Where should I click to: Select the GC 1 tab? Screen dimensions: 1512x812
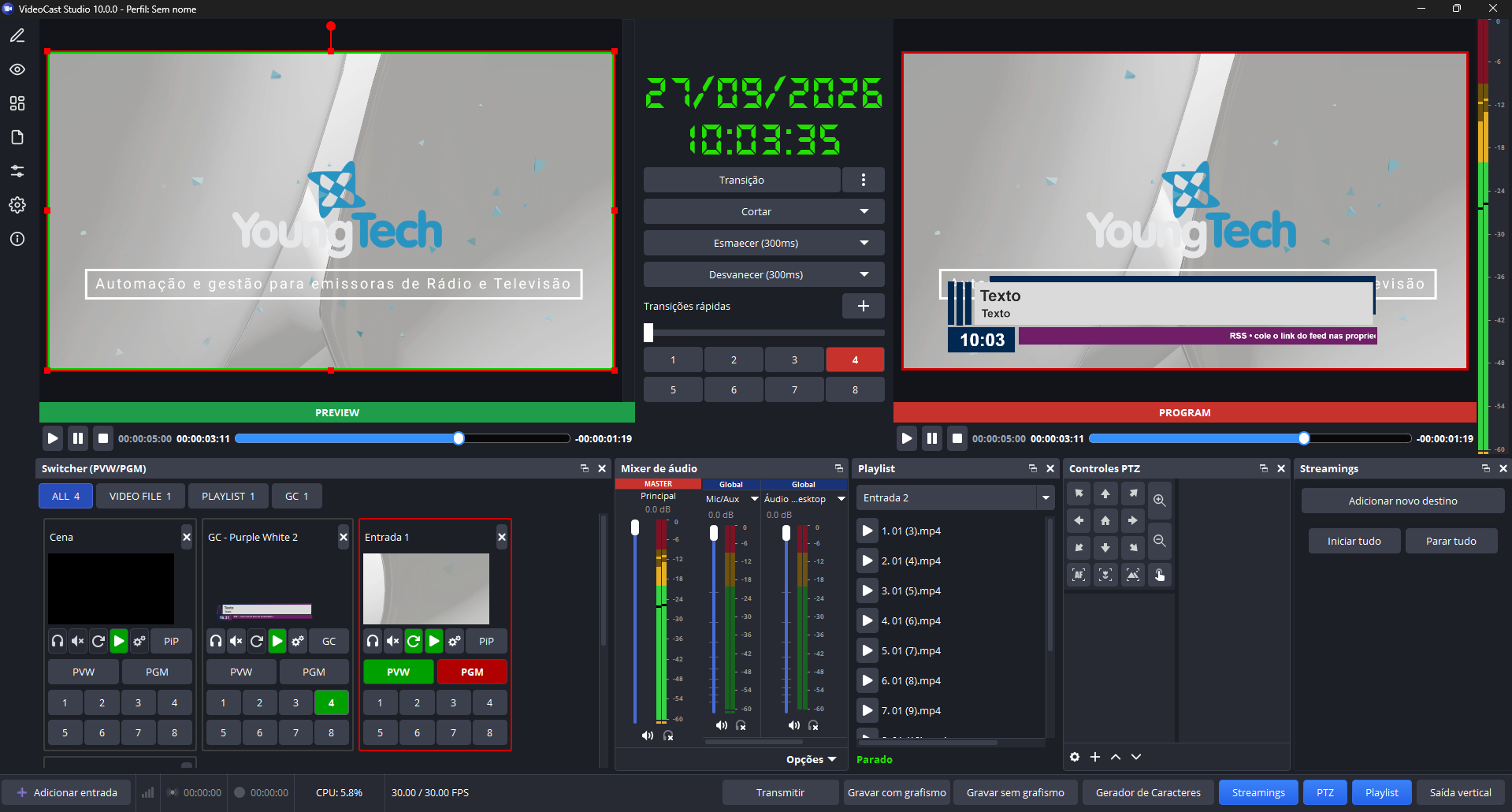point(296,496)
